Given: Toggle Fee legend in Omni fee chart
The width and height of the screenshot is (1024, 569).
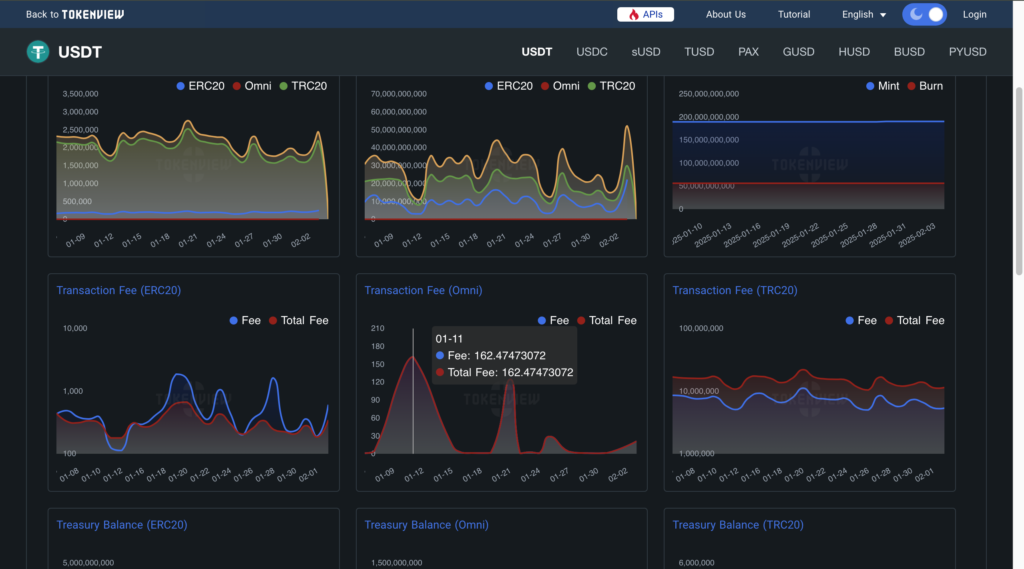Looking at the screenshot, I should click(x=553, y=321).
